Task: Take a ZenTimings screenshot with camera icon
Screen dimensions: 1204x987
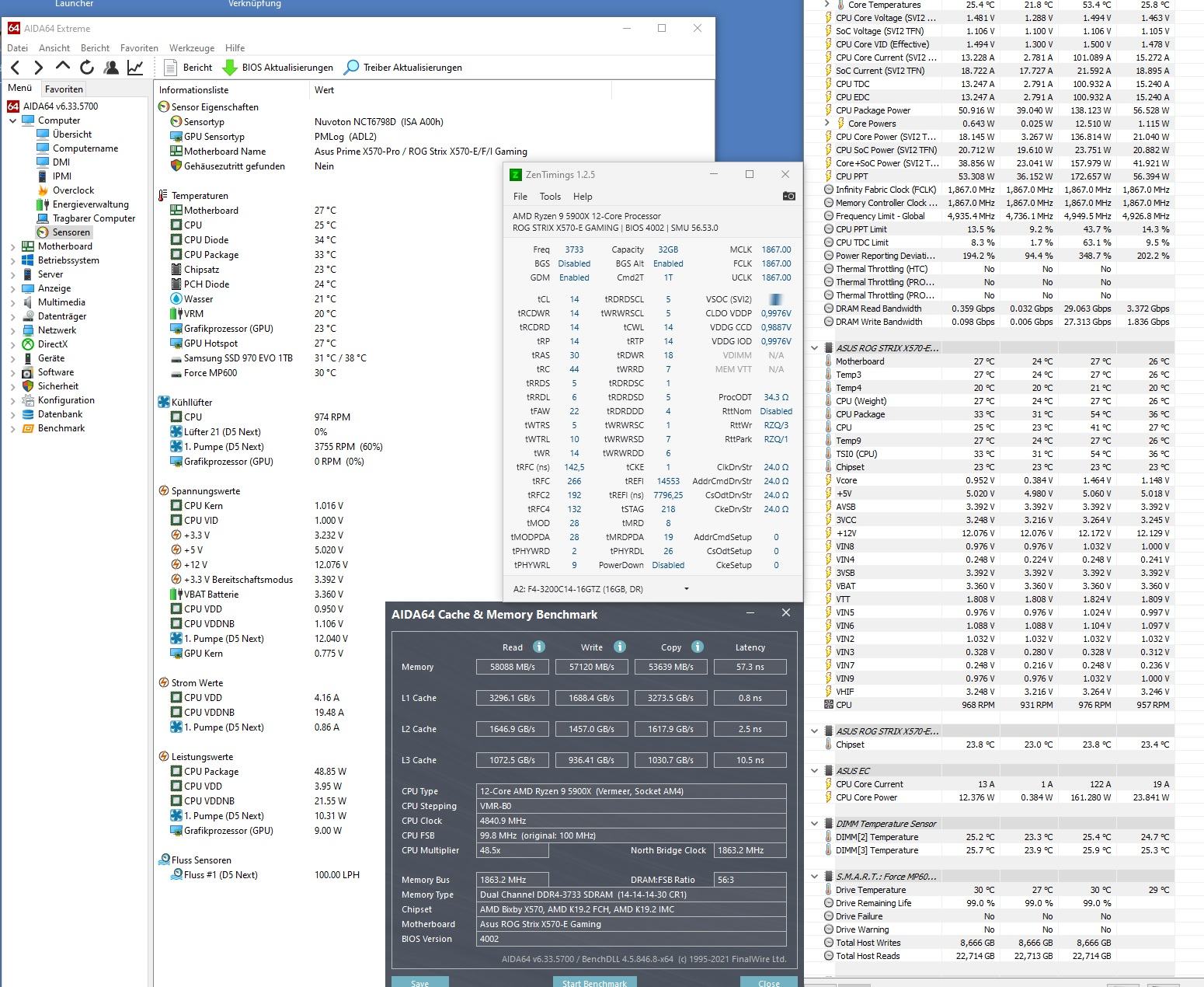Action: point(788,196)
